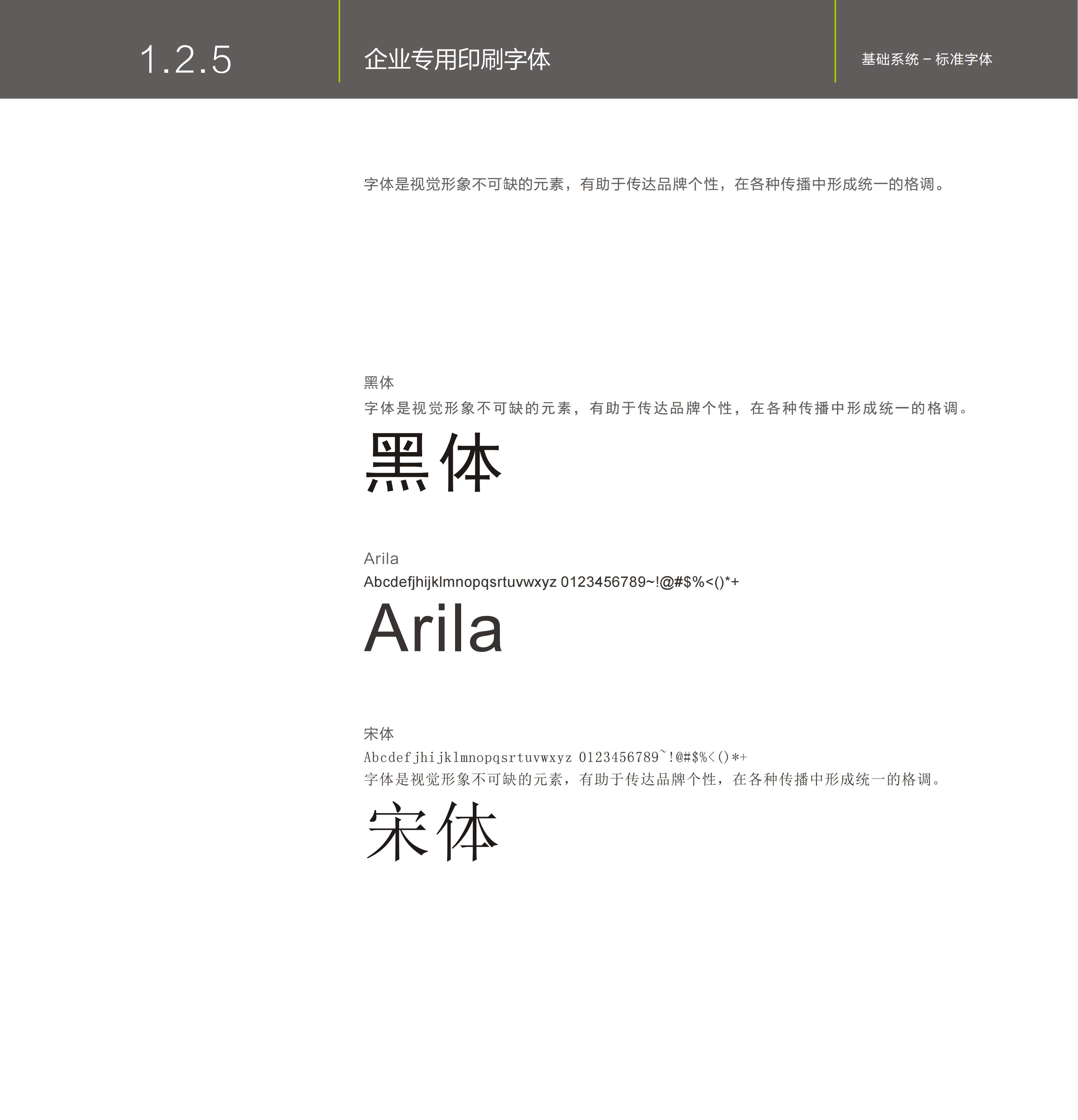Click the small 黑体 label
Screen dimensions: 1078x1120
pos(379,382)
